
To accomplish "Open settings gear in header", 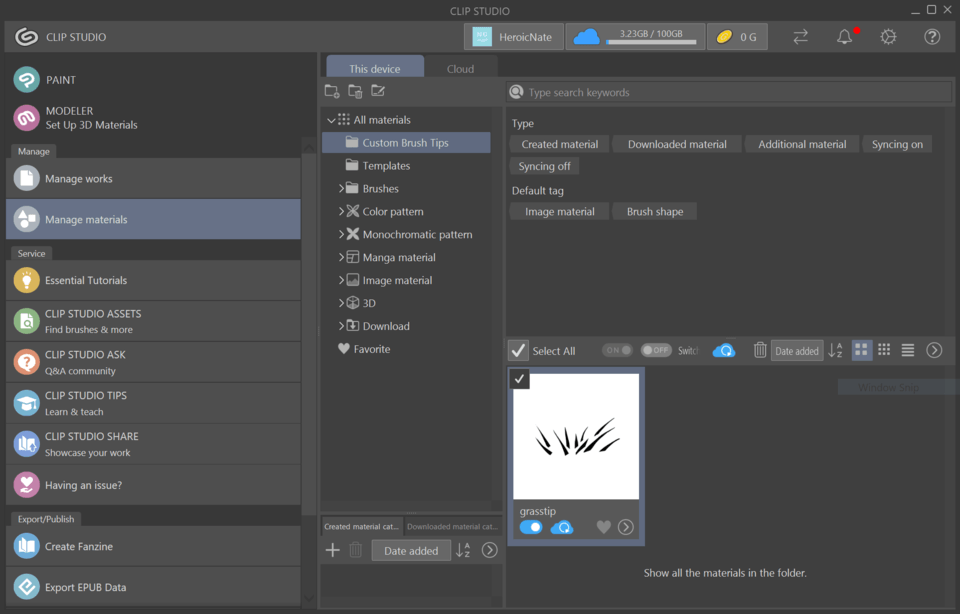I will 888,37.
